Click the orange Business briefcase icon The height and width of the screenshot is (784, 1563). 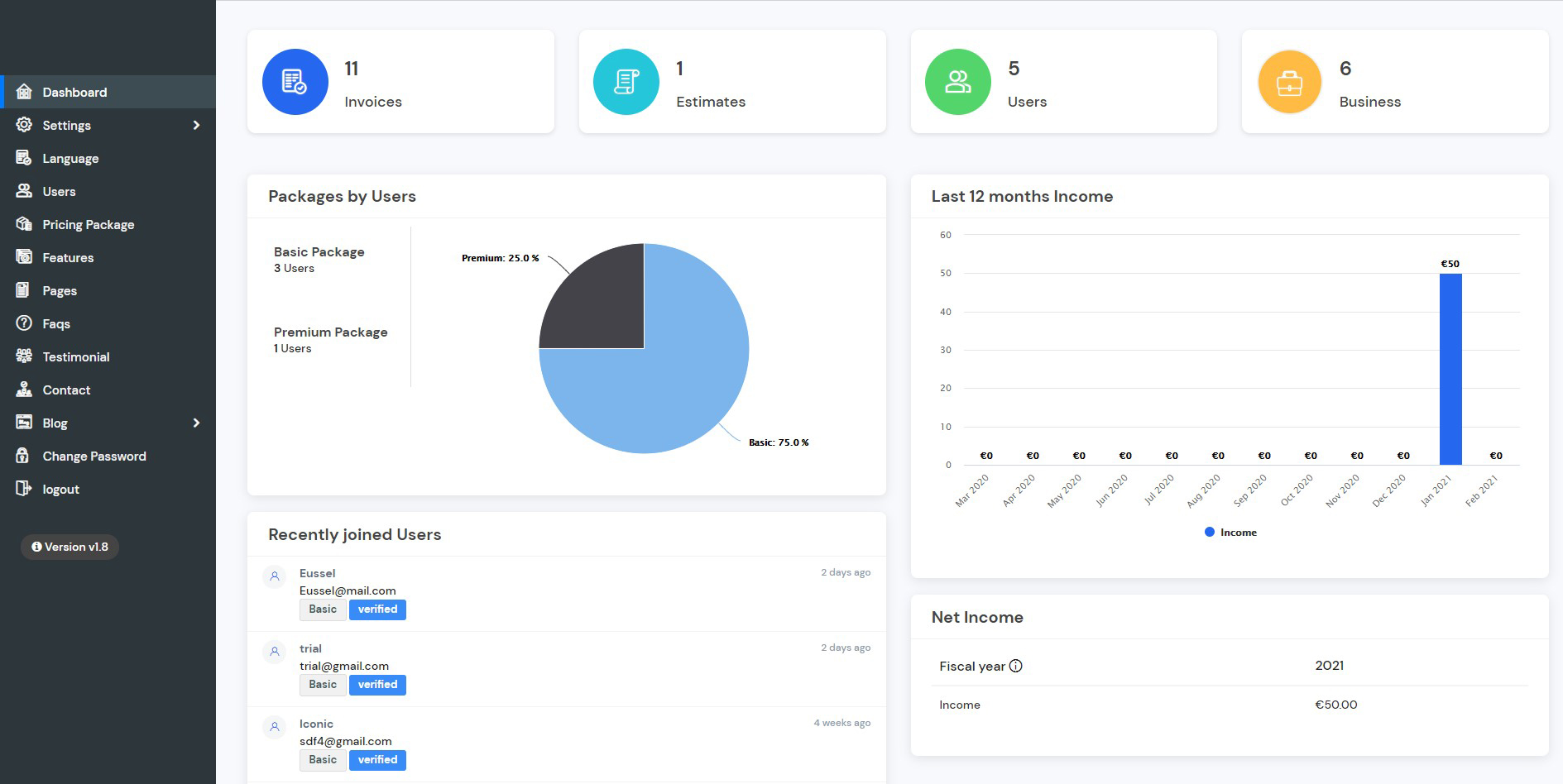coord(1289,82)
